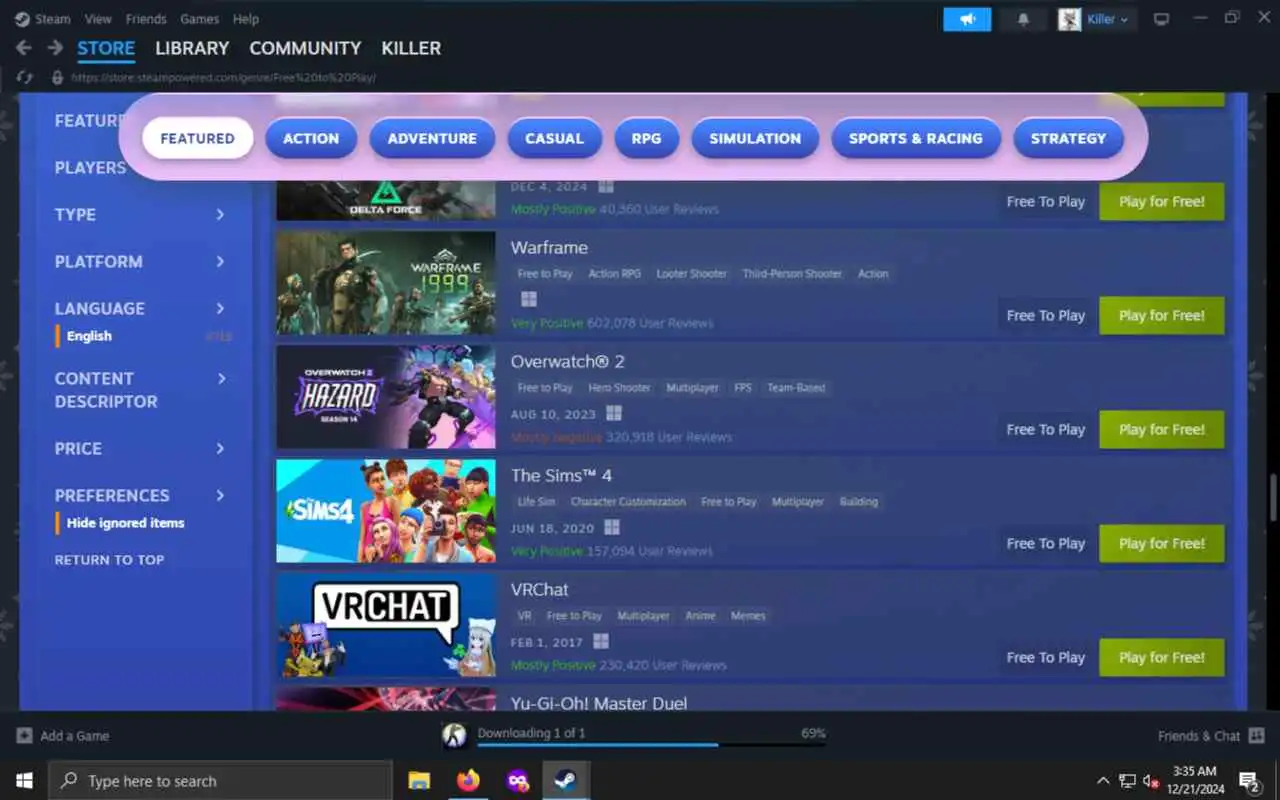The height and width of the screenshot is (800, 1280).
Task: Collapse the PREFERENCES filter section
Action: pyautogui.click(x=140, y=495)
